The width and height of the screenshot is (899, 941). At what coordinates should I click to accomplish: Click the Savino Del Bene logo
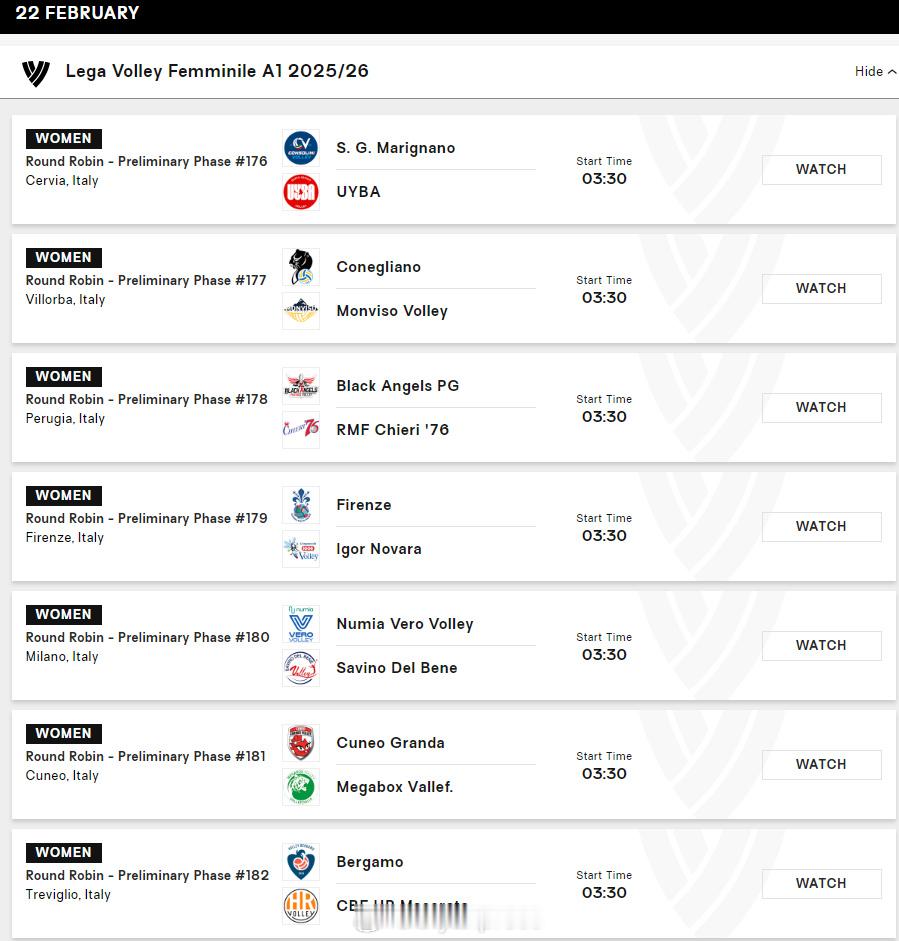(x=301, y=668)
